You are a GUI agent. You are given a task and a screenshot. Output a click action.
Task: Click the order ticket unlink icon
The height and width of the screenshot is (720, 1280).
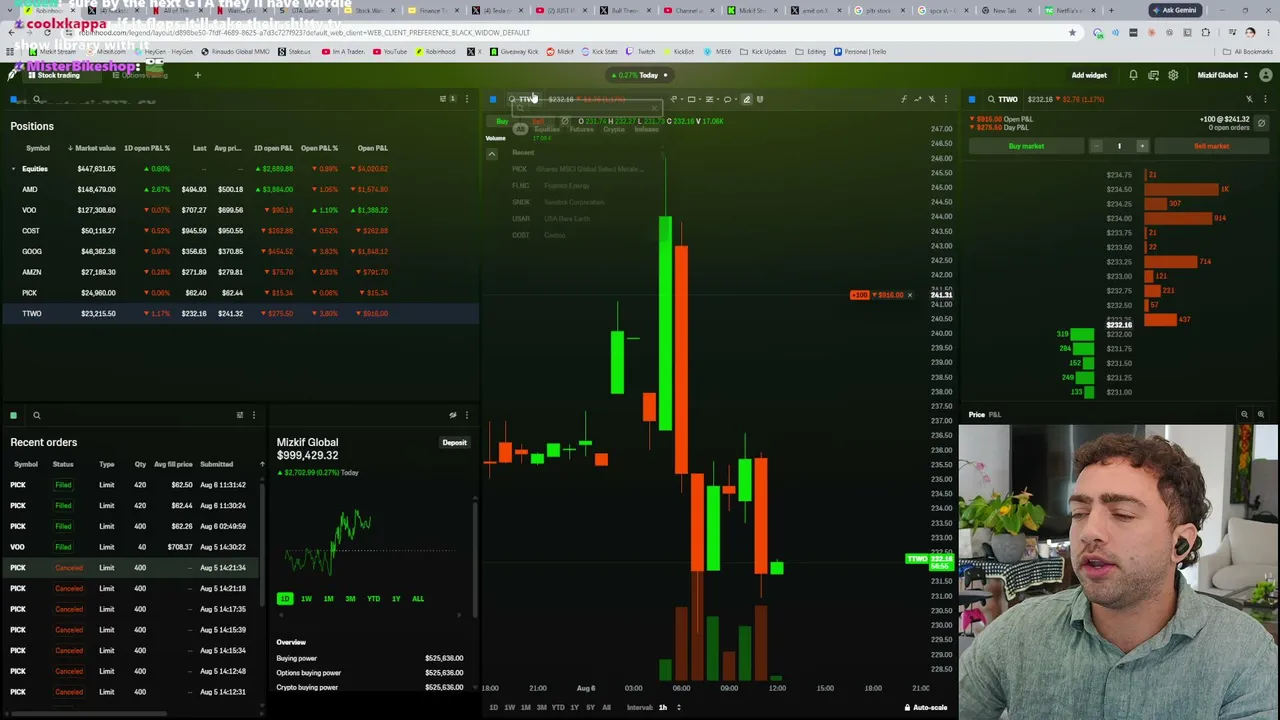(x=1249, y=99)
